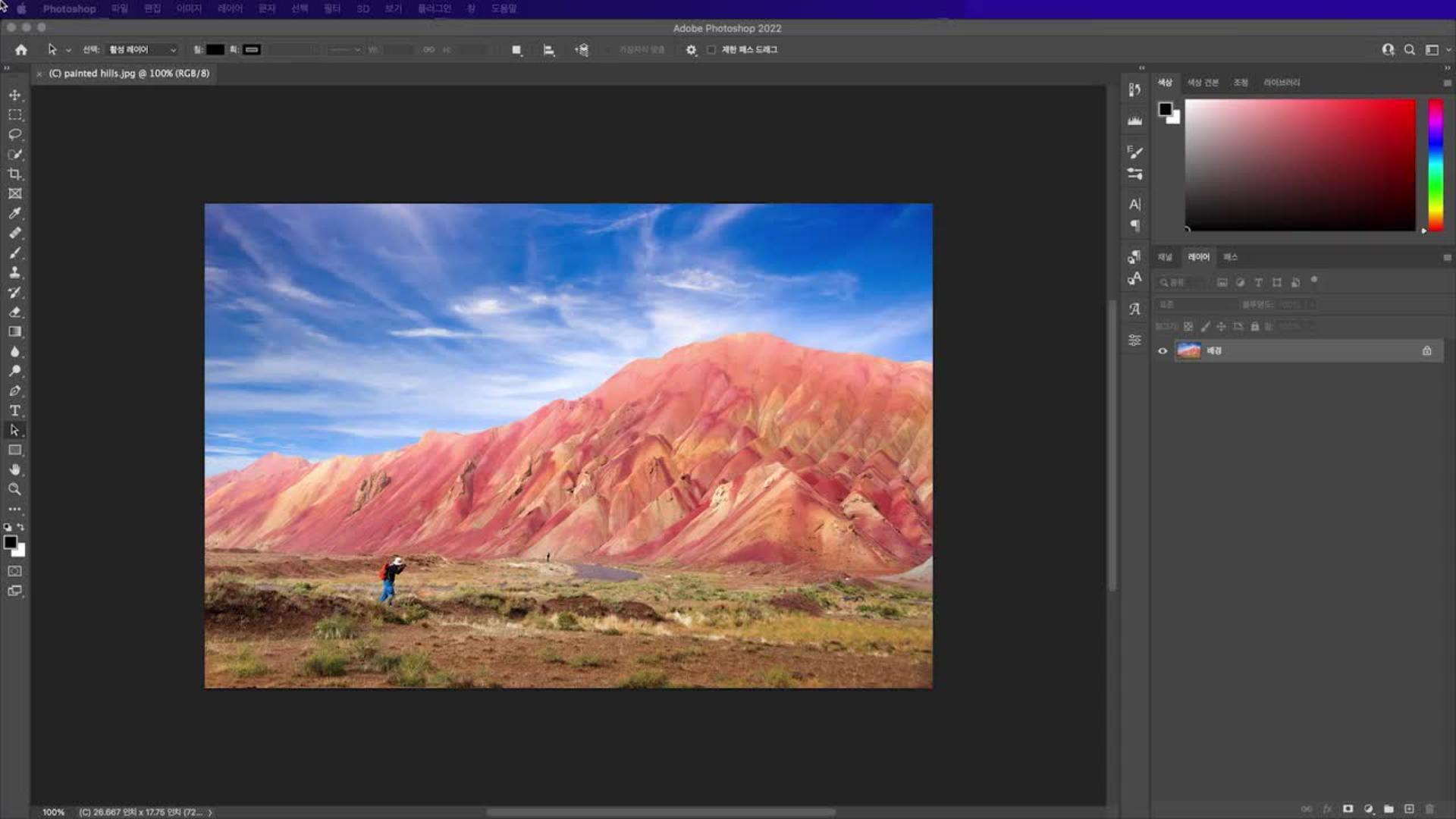
Task: Open the layer selection dropdown in options bar
Action: click(x=143, y=50)
